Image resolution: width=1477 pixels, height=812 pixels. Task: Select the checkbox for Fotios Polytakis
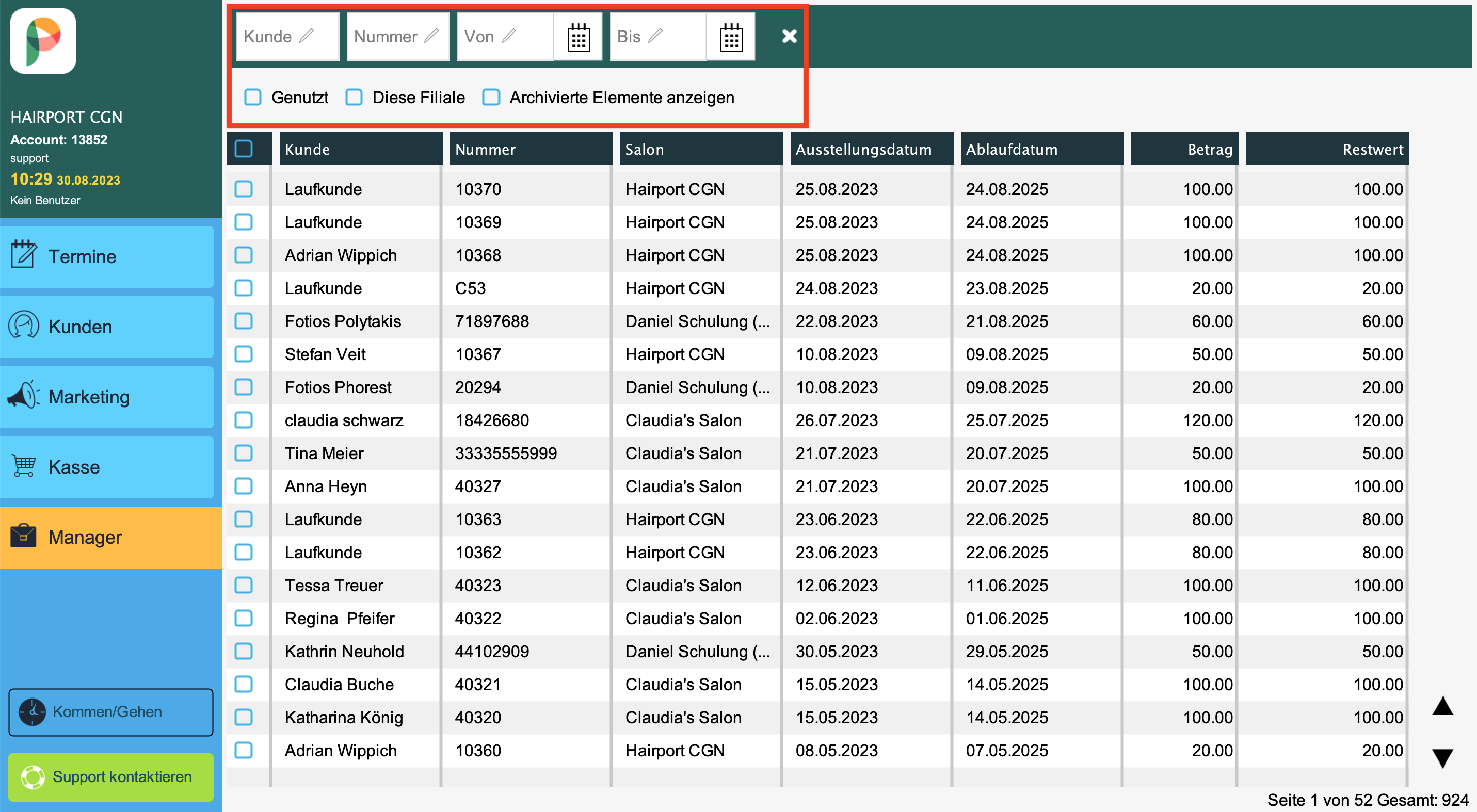click(x=244, y=320)
